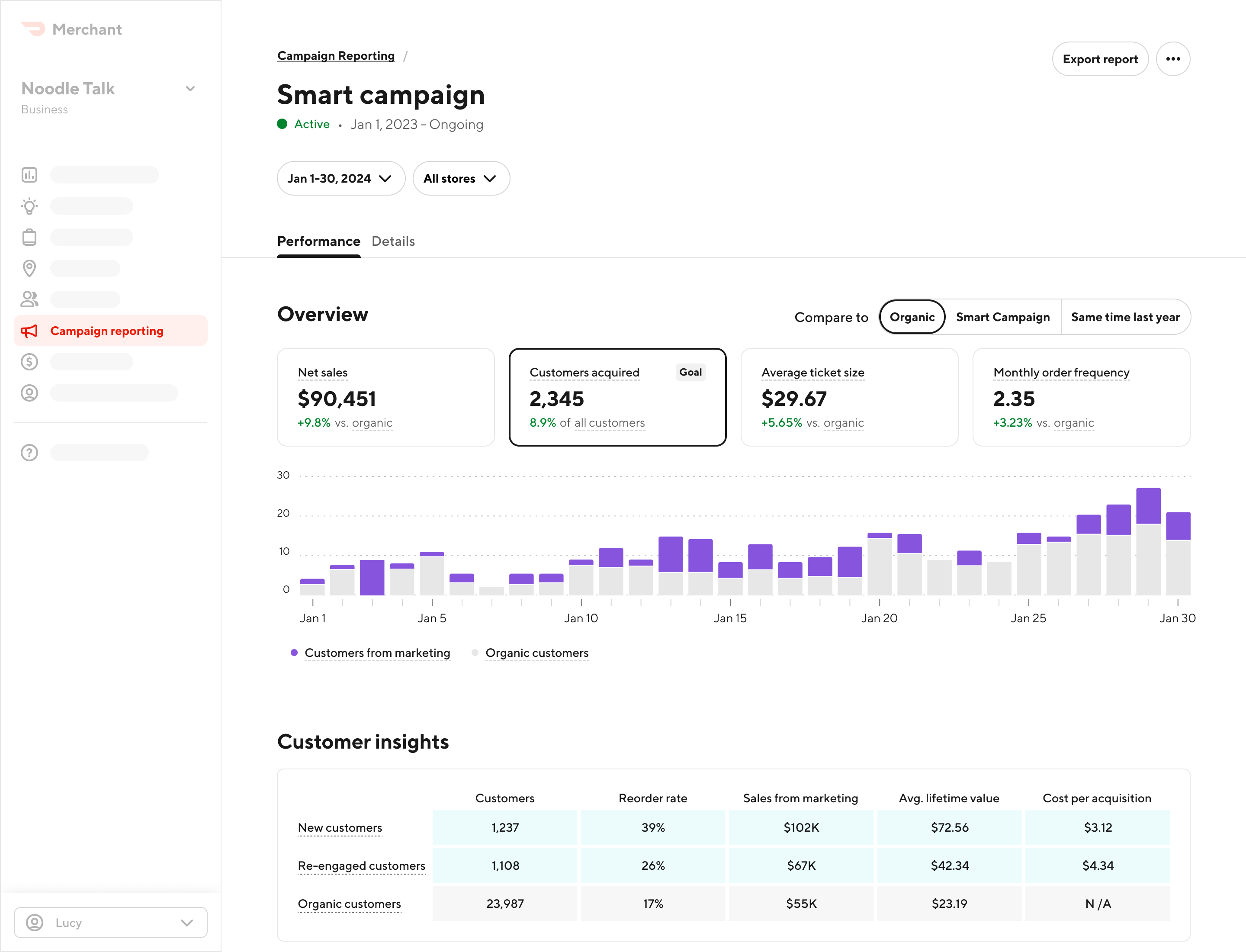Click the Export report button
The height and width of the screenshot is (952, 1246).
(1100, 59)
